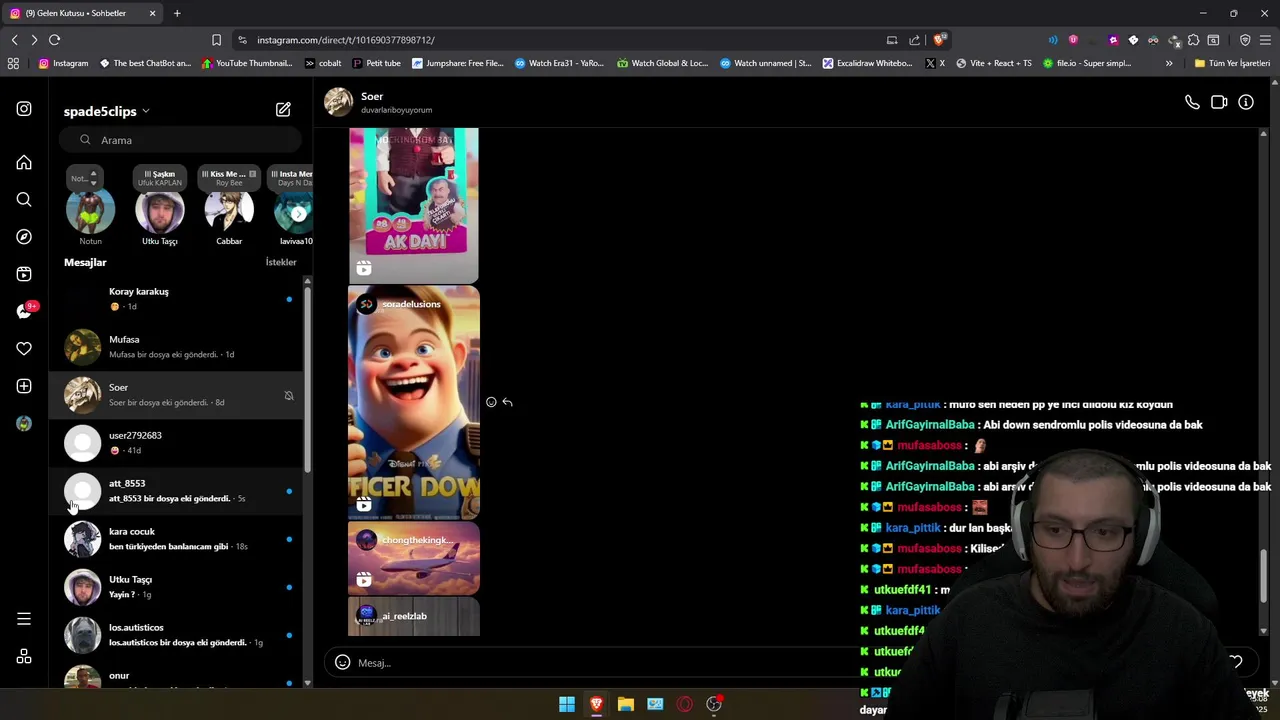Open soradelusions username on reel
This screenshot has width=1280, height=720.
coord(411,304)
